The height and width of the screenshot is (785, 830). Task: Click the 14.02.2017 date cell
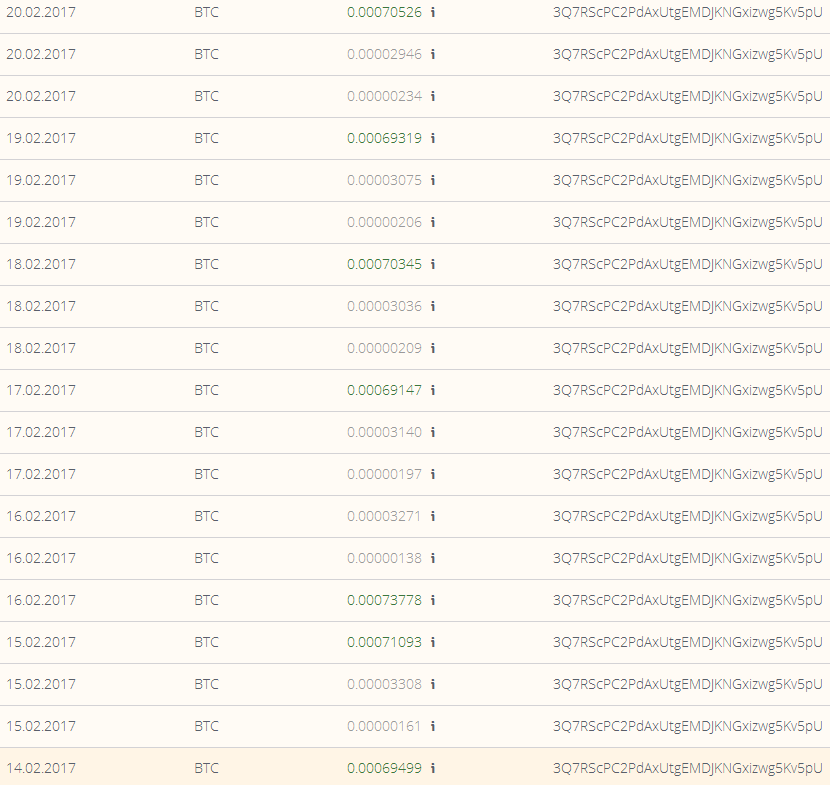[x=41, y=768]
